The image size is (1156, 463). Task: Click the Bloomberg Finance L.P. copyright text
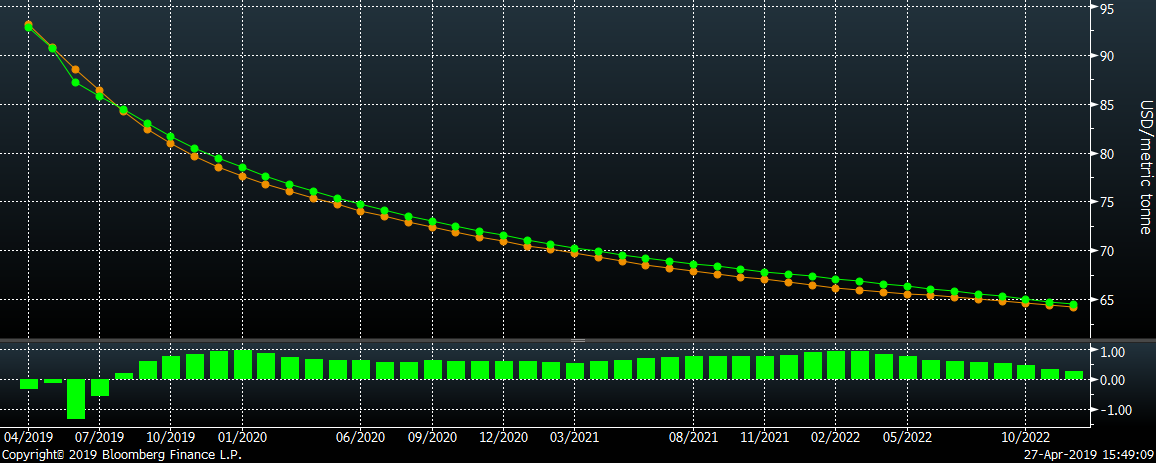pos(121,455)
